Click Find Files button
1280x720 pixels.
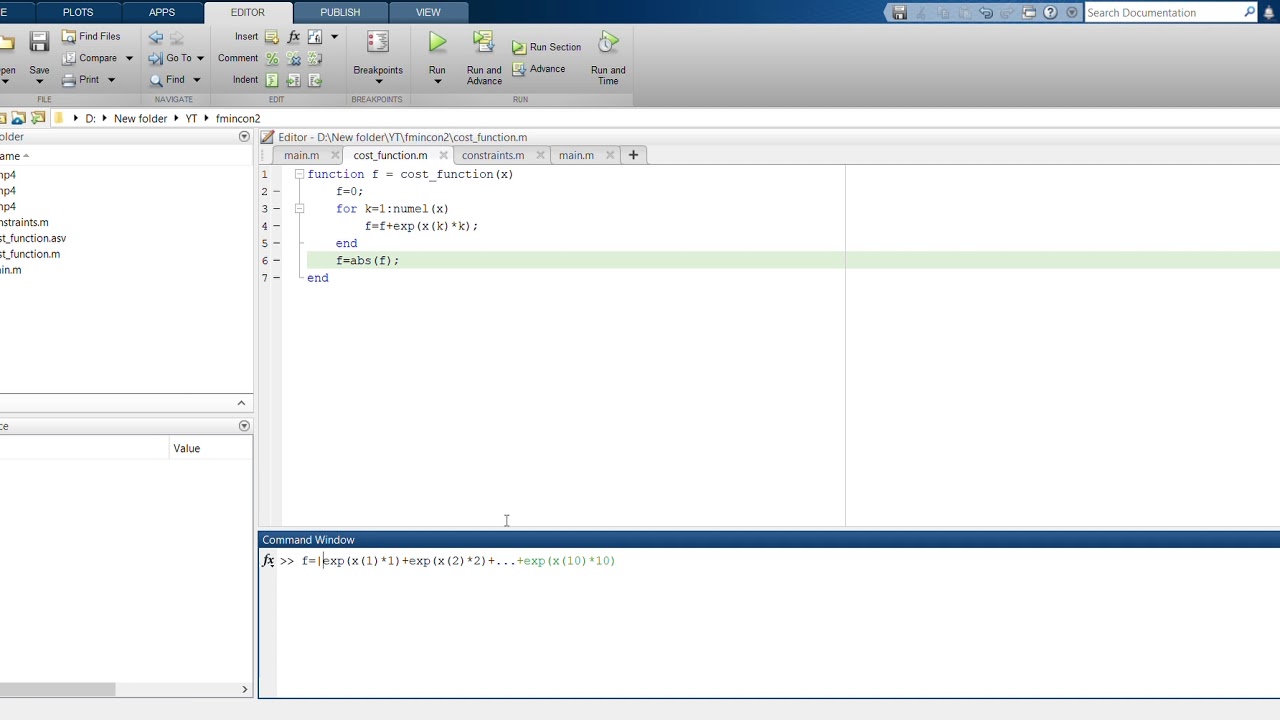pos(91,36)
